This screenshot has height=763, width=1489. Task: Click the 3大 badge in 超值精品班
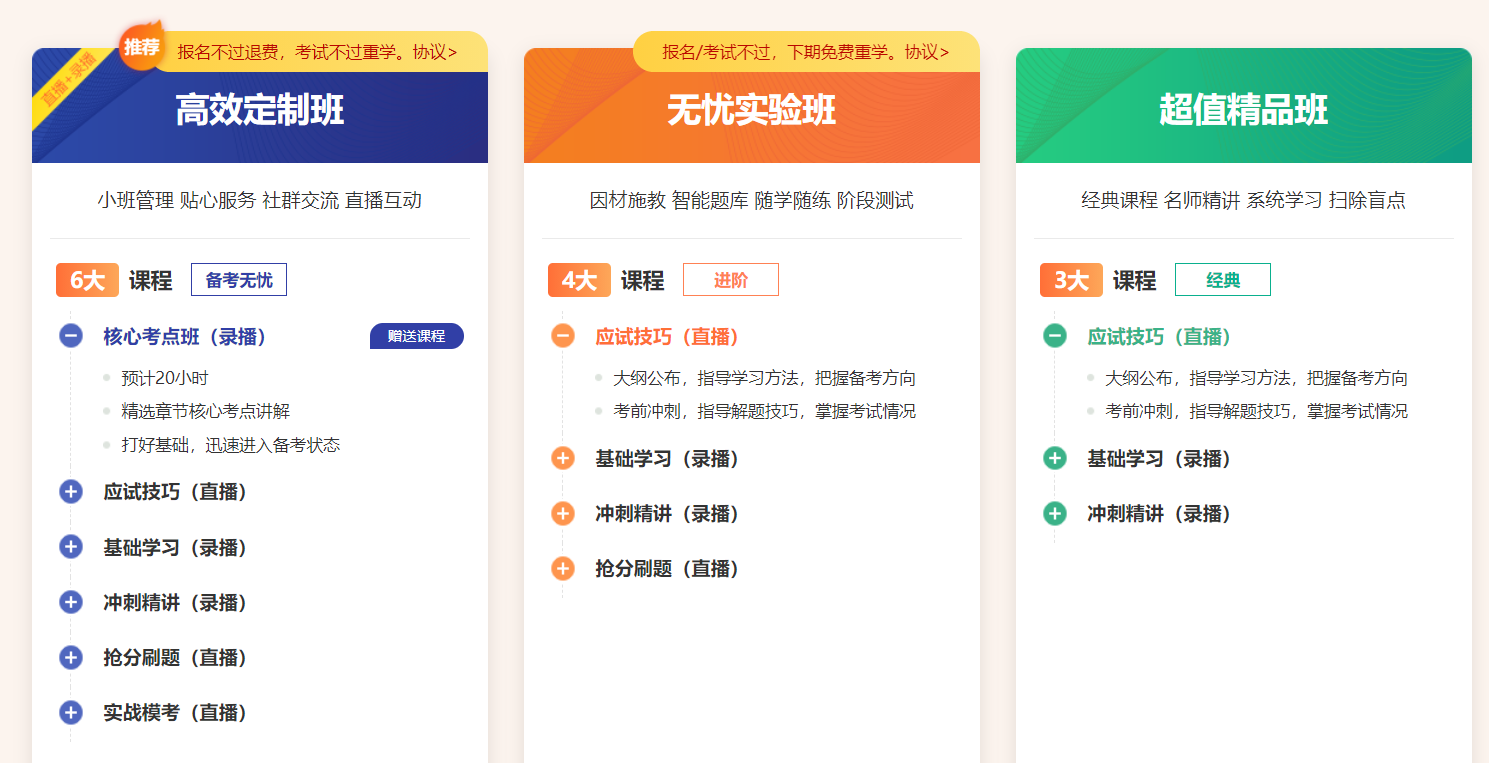(1070, 279)
